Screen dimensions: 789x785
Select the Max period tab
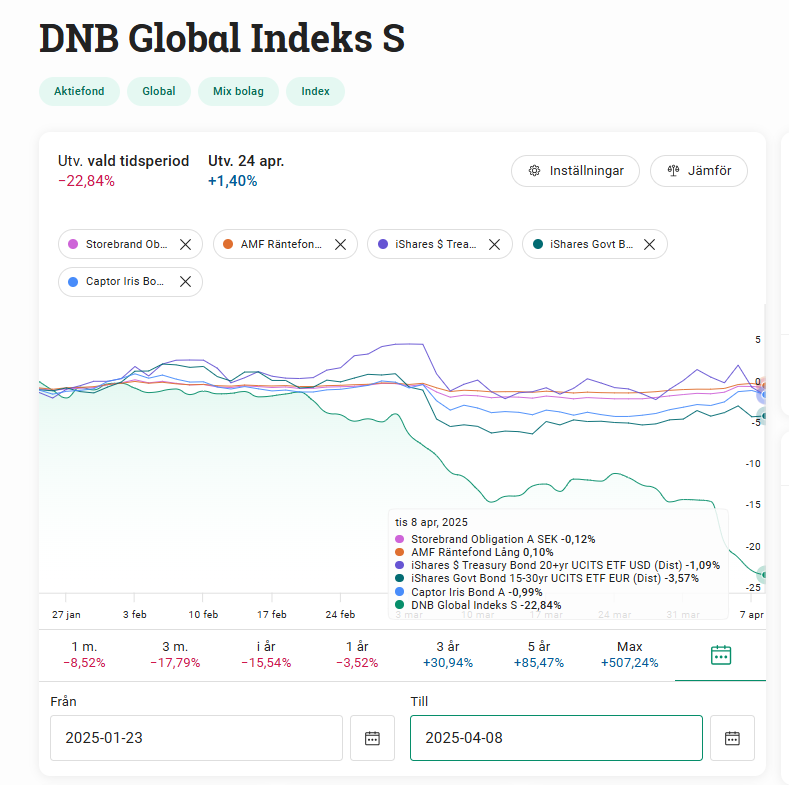click(629, 655)
